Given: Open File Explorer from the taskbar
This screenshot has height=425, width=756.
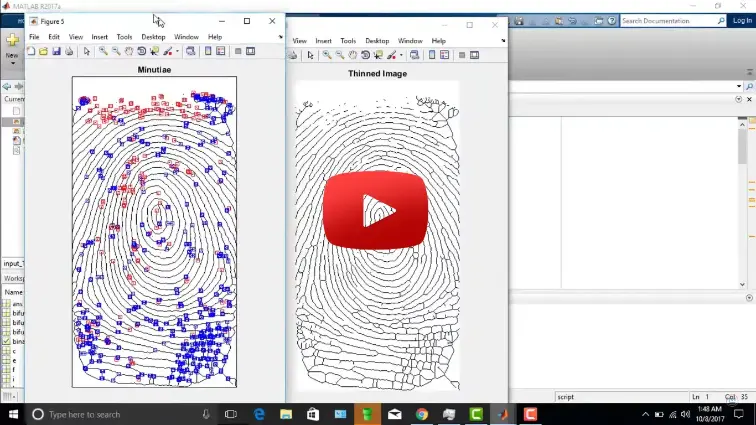Looking at the screenshot, I should [286, 414].
